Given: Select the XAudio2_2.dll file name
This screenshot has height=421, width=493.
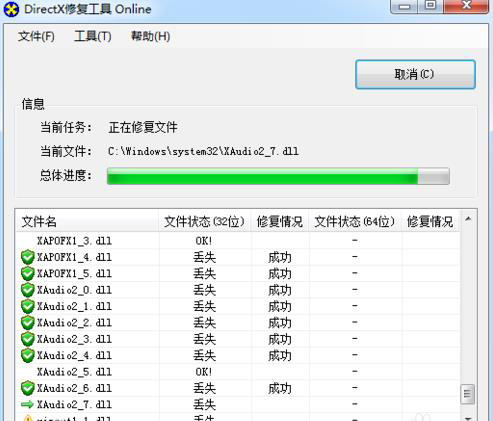Looking at the screenshot, I should (74, 323).
